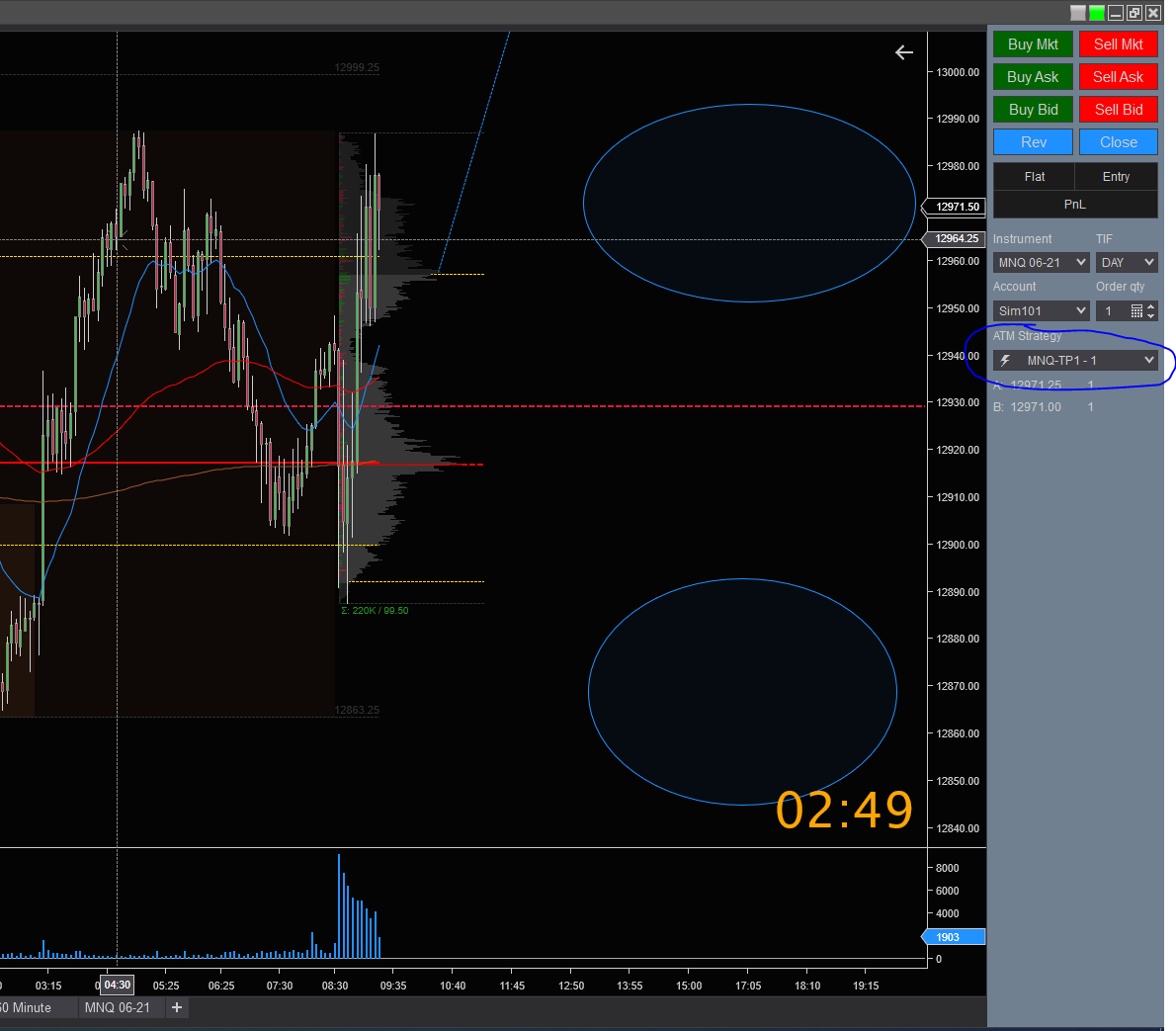Viewport: 1176px width, 1031px height.
Task: Select the Entry price cell
Action: [1116, 176]
